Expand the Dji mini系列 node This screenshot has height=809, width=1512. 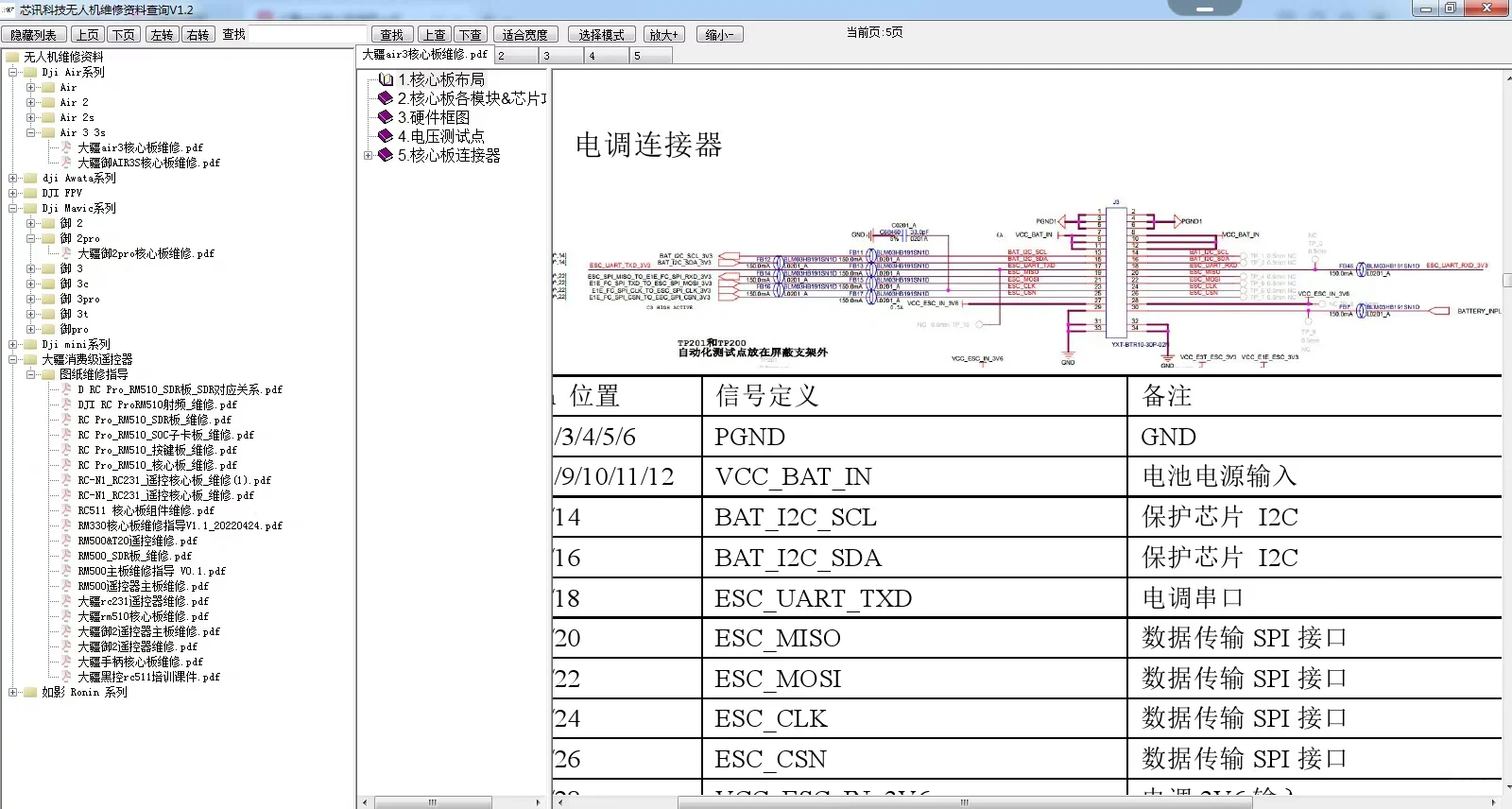13,344
